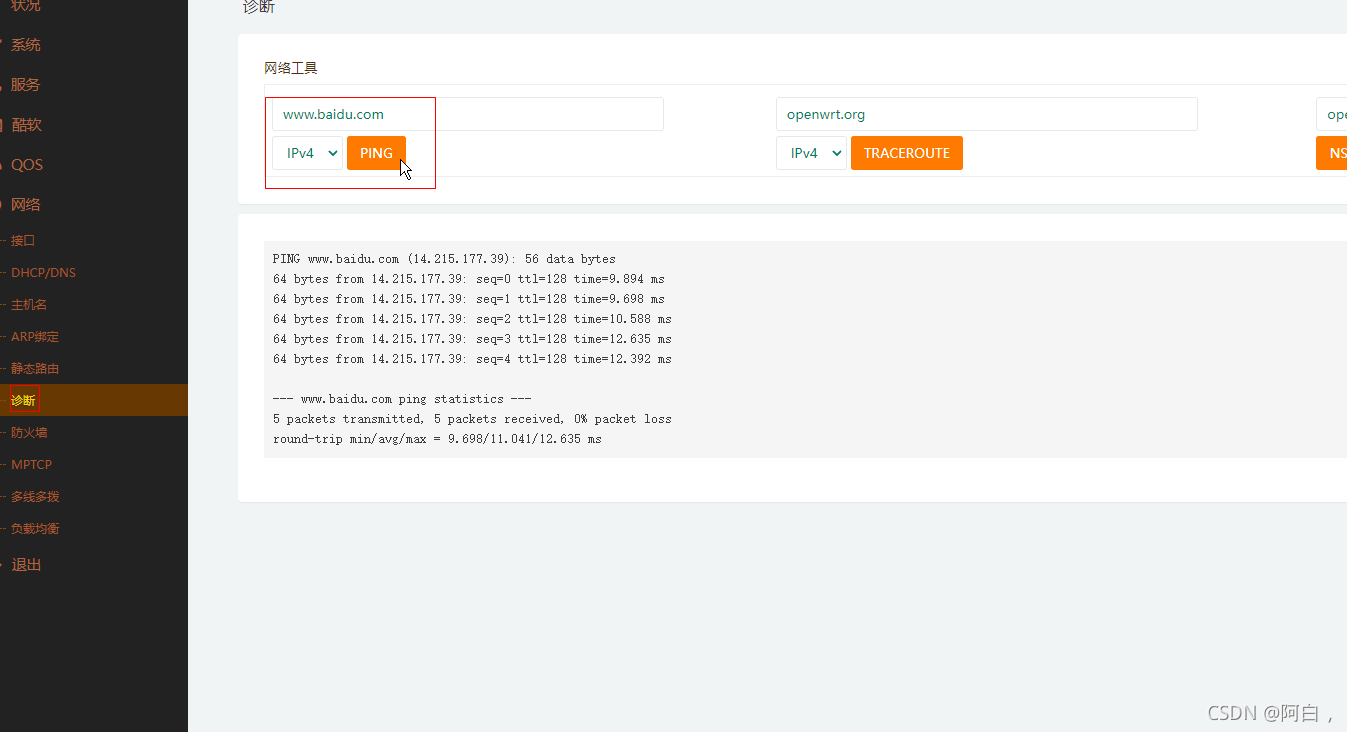Screen dimensions: 1347x732
Task: Go to the 主机名 page
Action: point(29,305)
